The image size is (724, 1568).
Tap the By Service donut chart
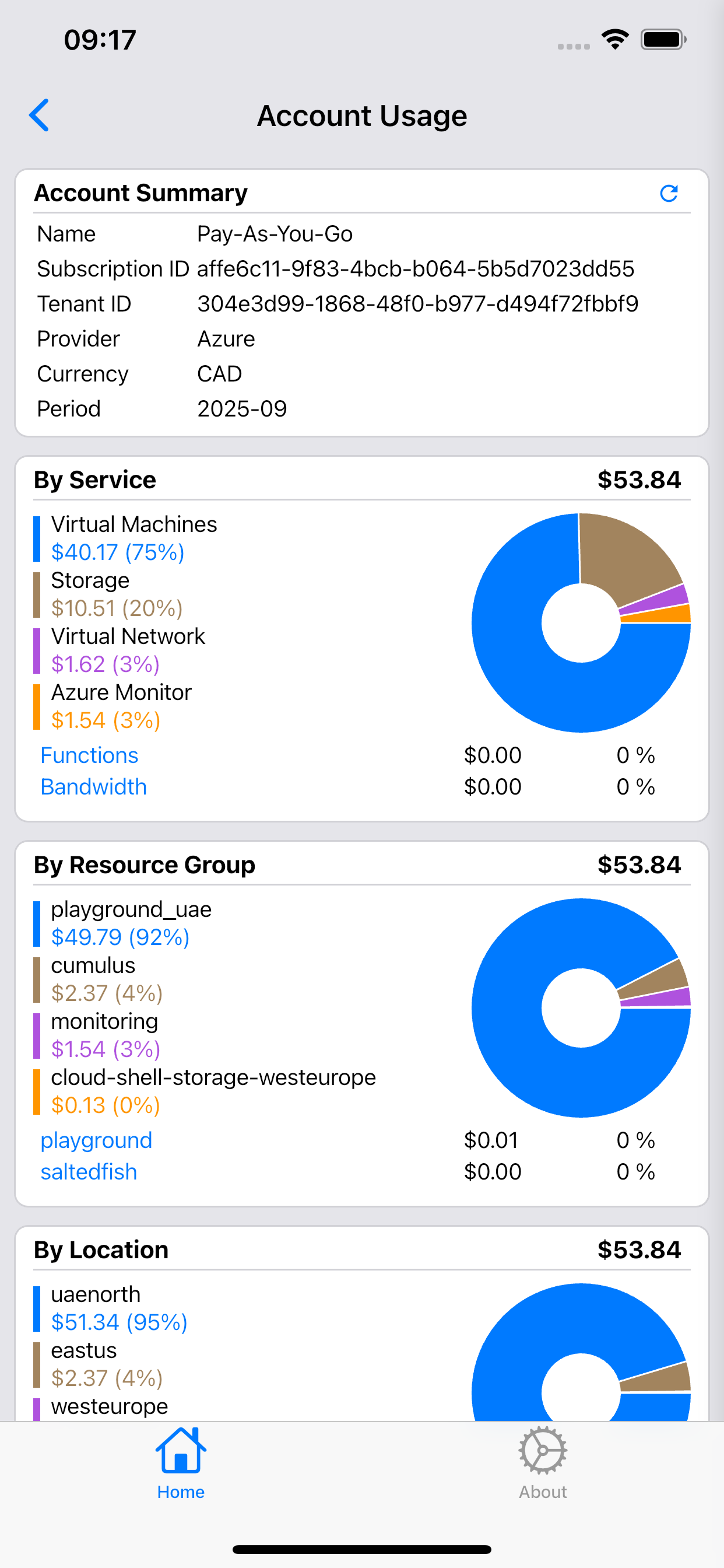[581, 622]
